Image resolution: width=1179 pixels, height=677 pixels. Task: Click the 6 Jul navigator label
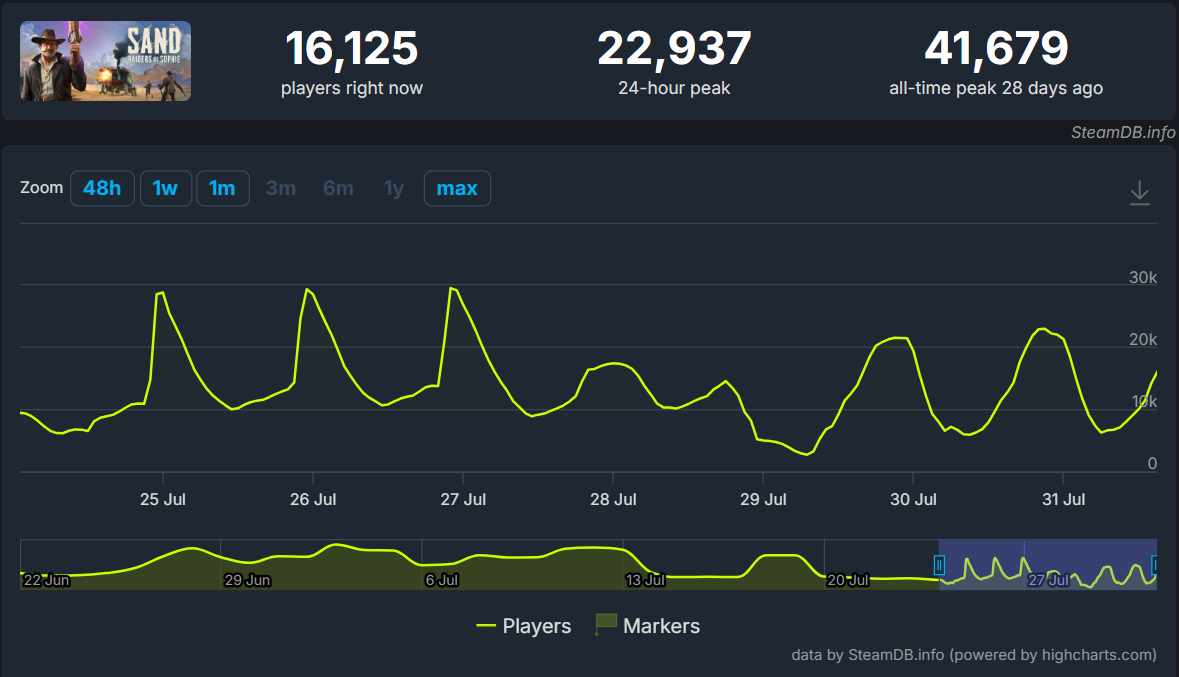[441, 580]
